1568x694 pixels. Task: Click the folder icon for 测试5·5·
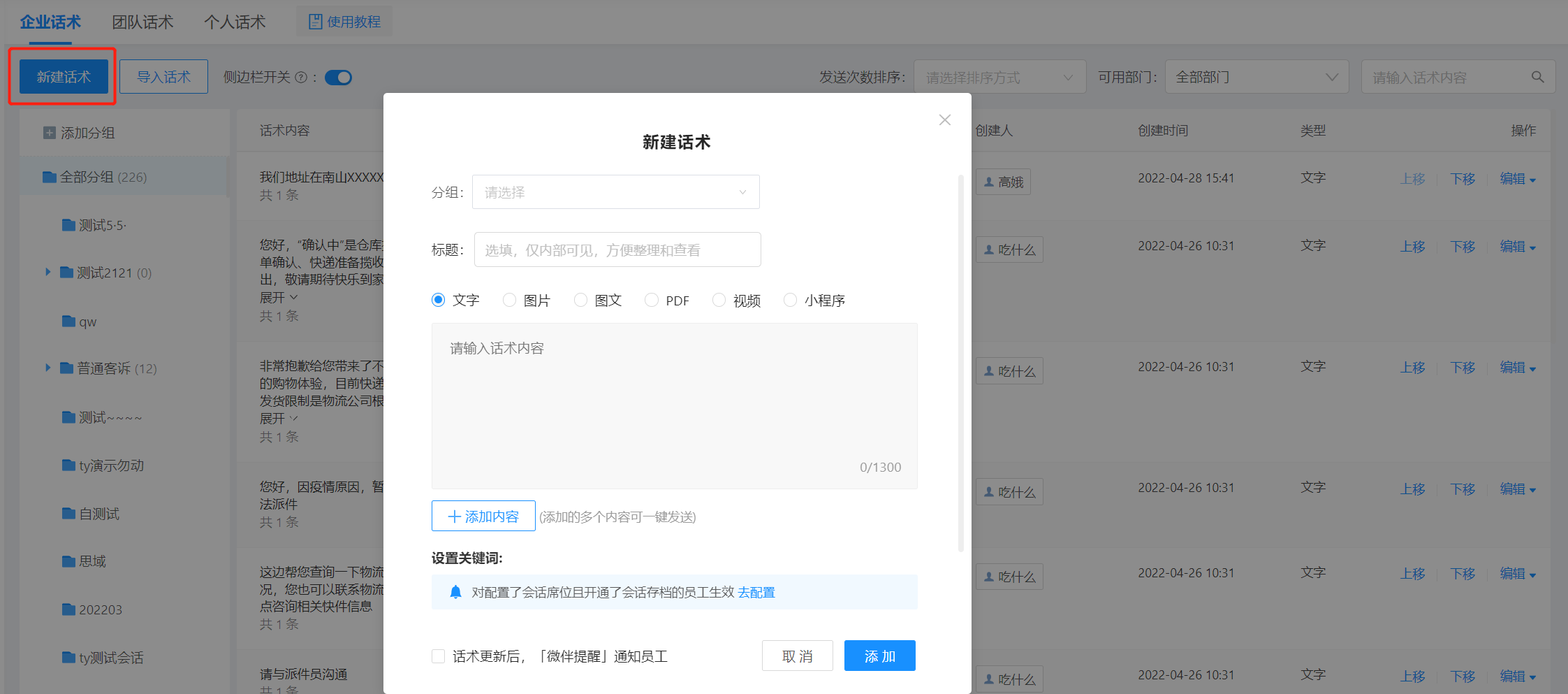tap(68, 225)
